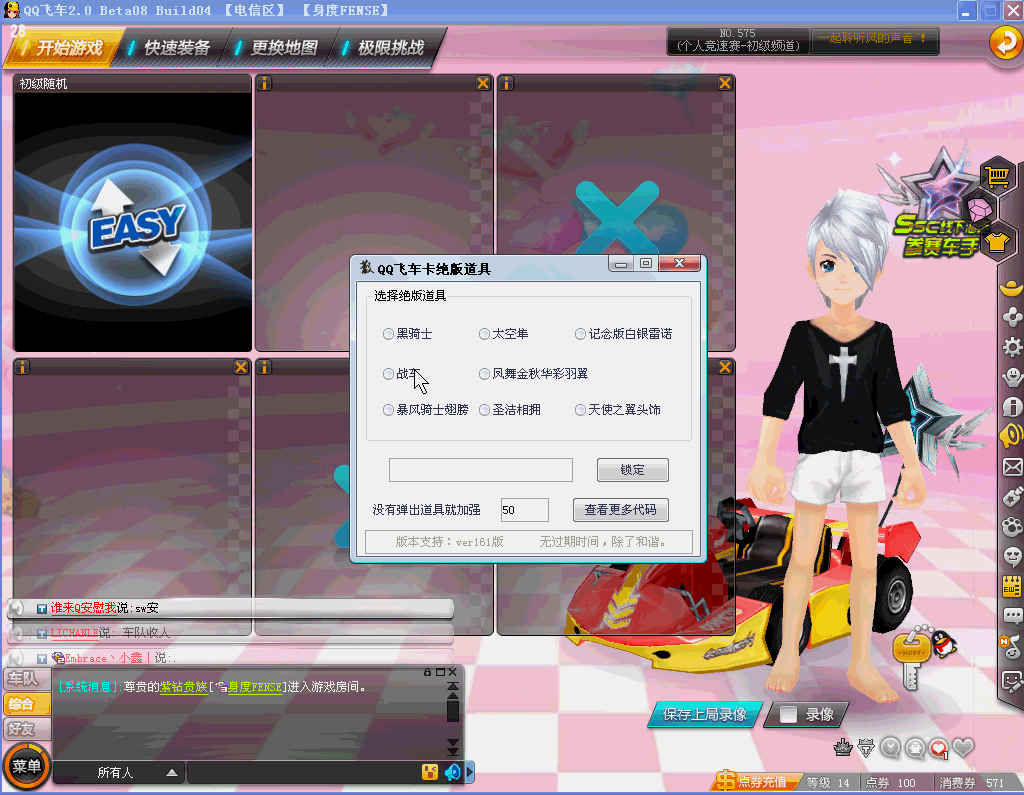
Task: Click the room title 一起聆听风的声音
Action: pyautogui.click(x=873, y=39)
